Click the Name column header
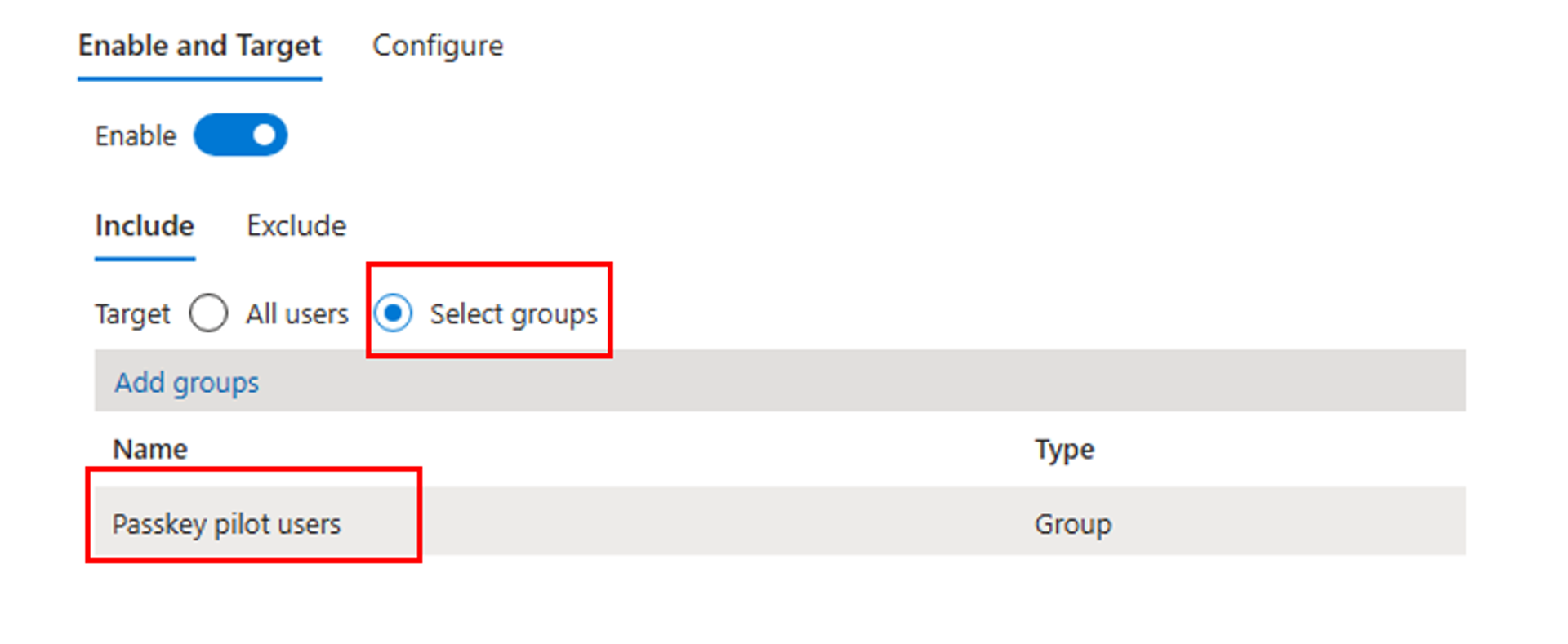Viewport: 1568px width, 644px height. (x=149, y=449)
